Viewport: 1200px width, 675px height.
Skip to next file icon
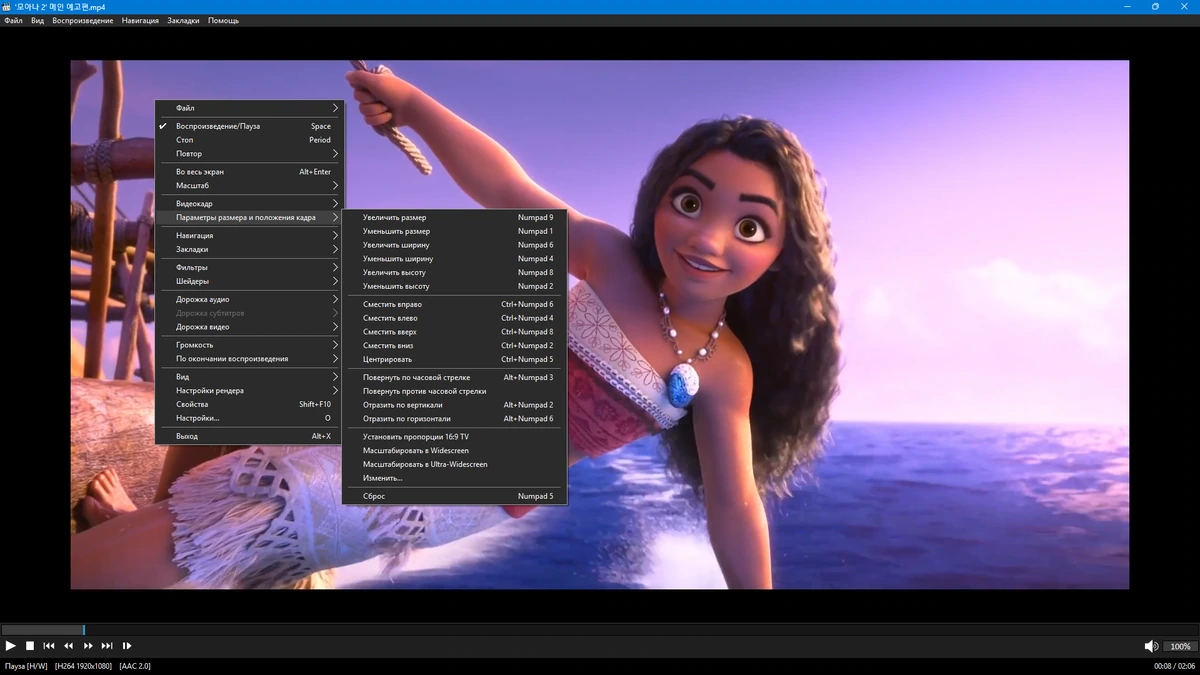pyautogui.click(x=107, y=646)
